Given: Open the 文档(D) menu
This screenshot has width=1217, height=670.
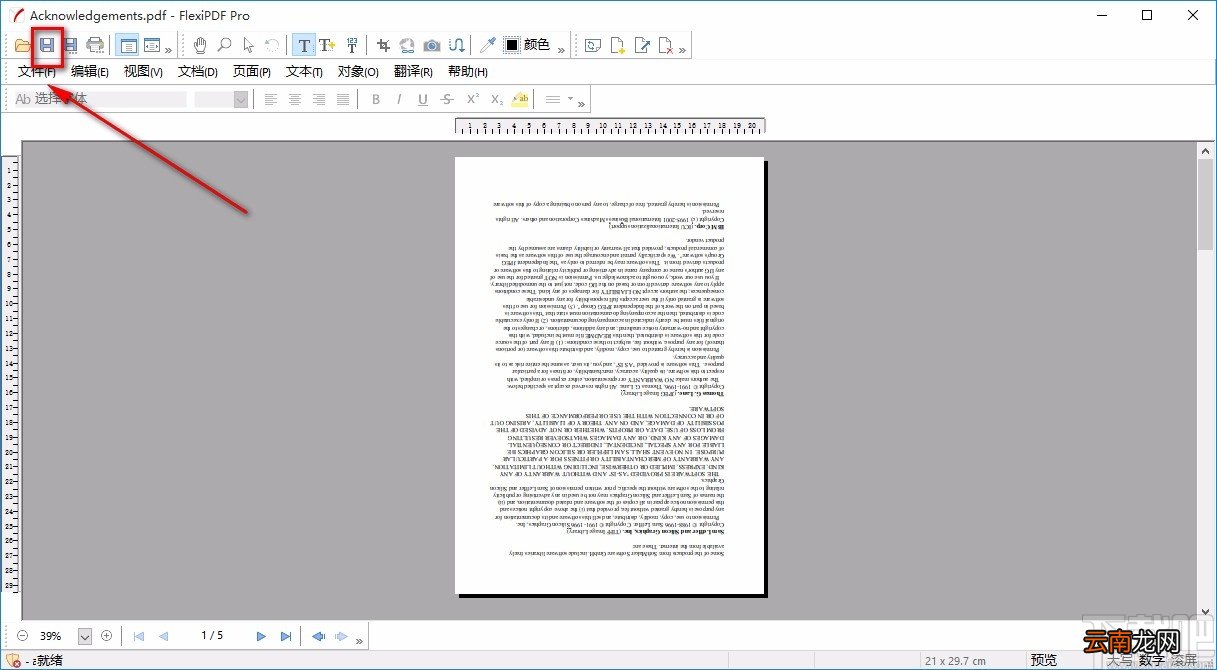Looking at the screenshot, I should (198, 71).
